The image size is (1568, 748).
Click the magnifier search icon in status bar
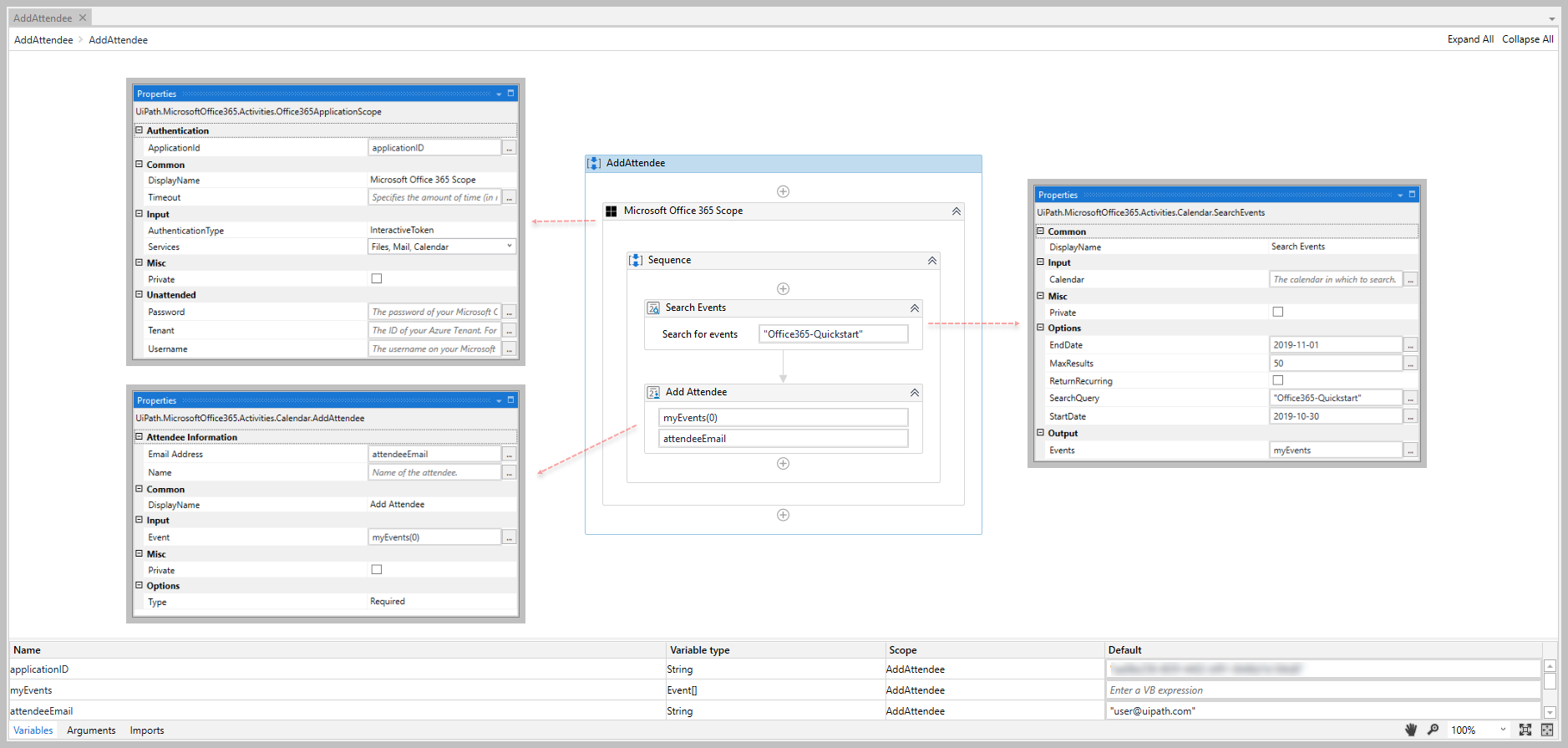pyautogui.click(x=1434, y=730)
